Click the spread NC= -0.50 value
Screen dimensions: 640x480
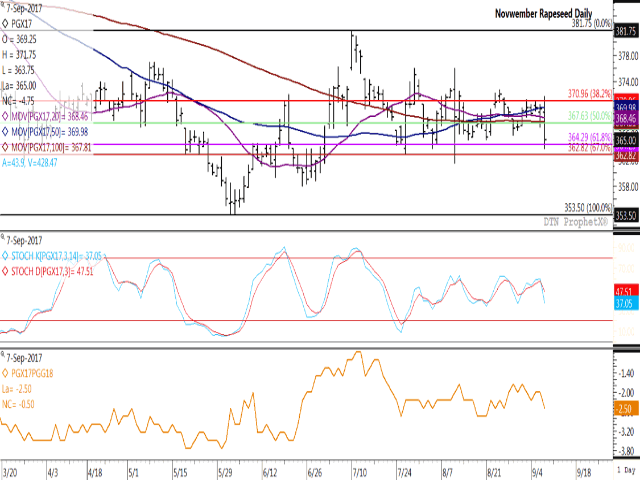[x=18, y=404]
